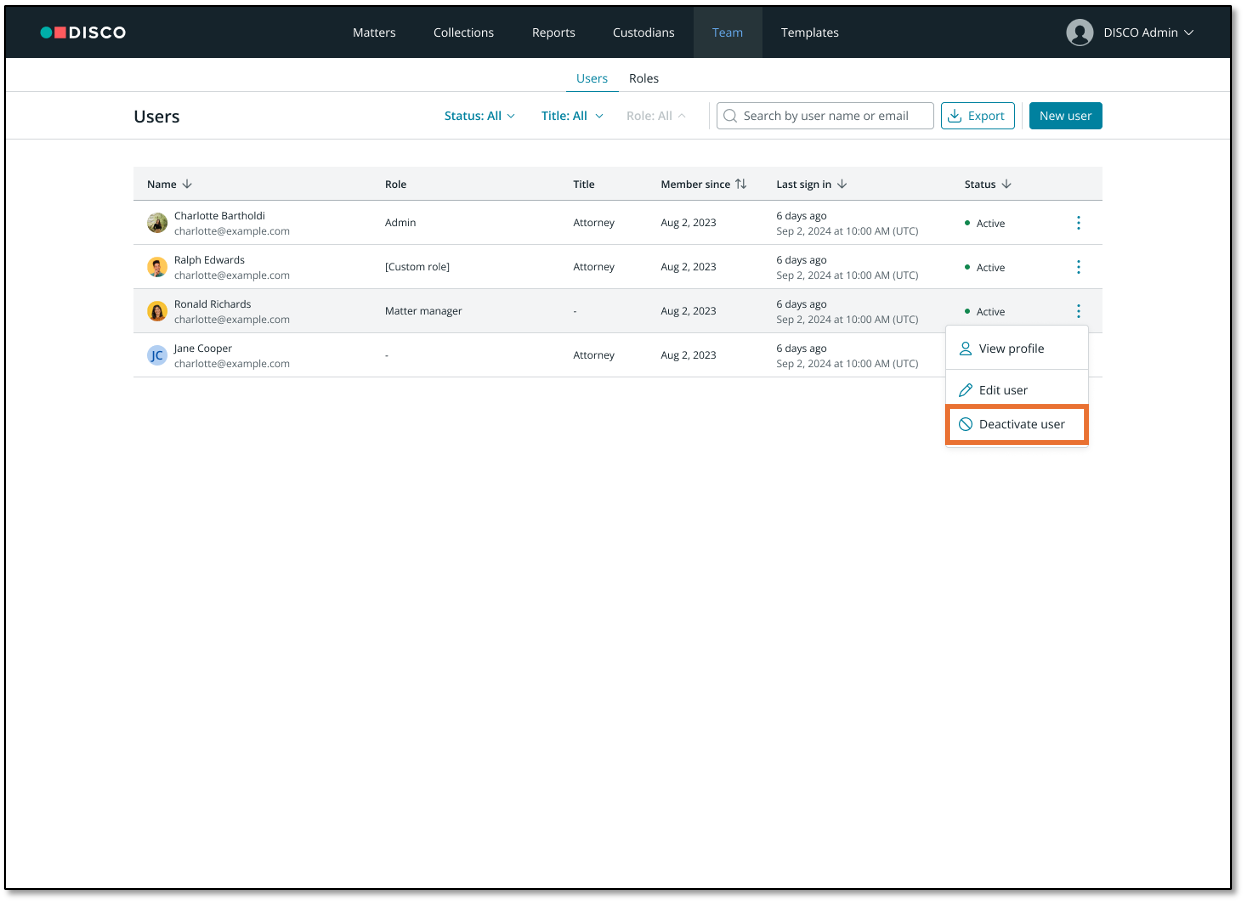Open Ralph Edwards' three-dot actions menu

[x=1078, y=267]
